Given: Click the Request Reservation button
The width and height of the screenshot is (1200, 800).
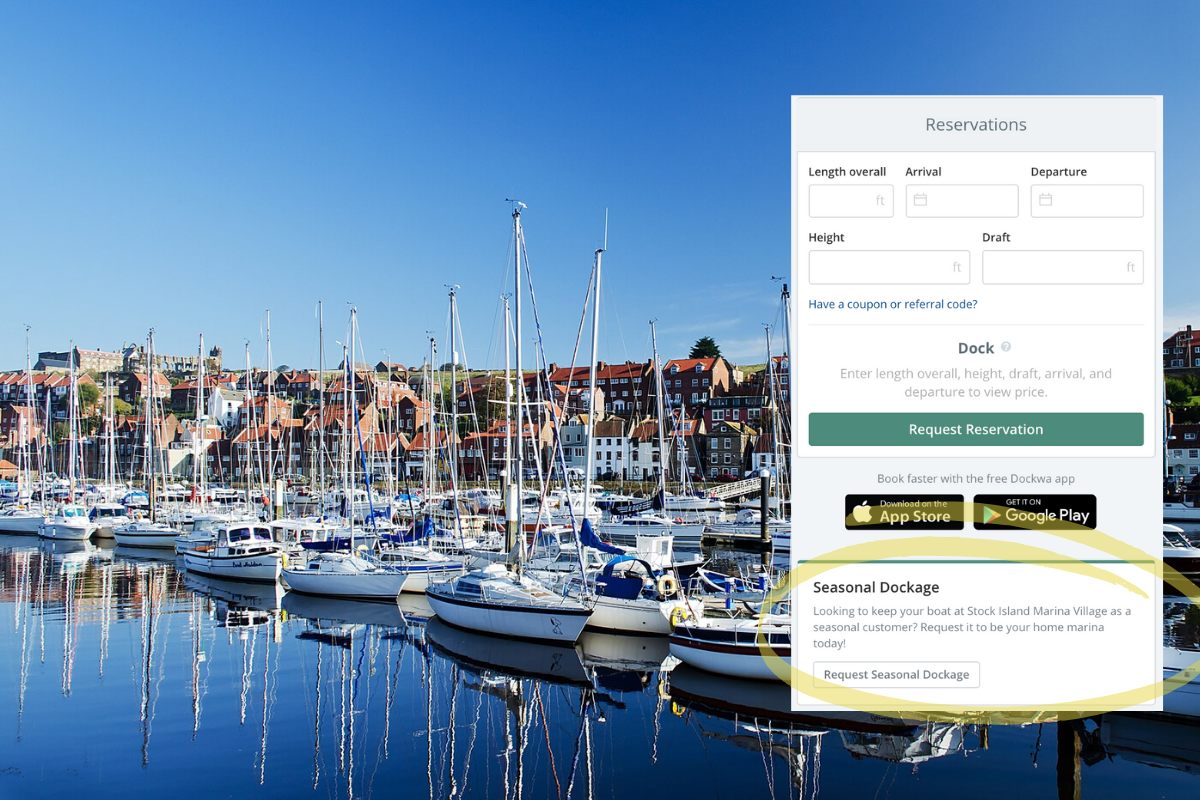Looking at the screenshot, I should coord(976,429).
